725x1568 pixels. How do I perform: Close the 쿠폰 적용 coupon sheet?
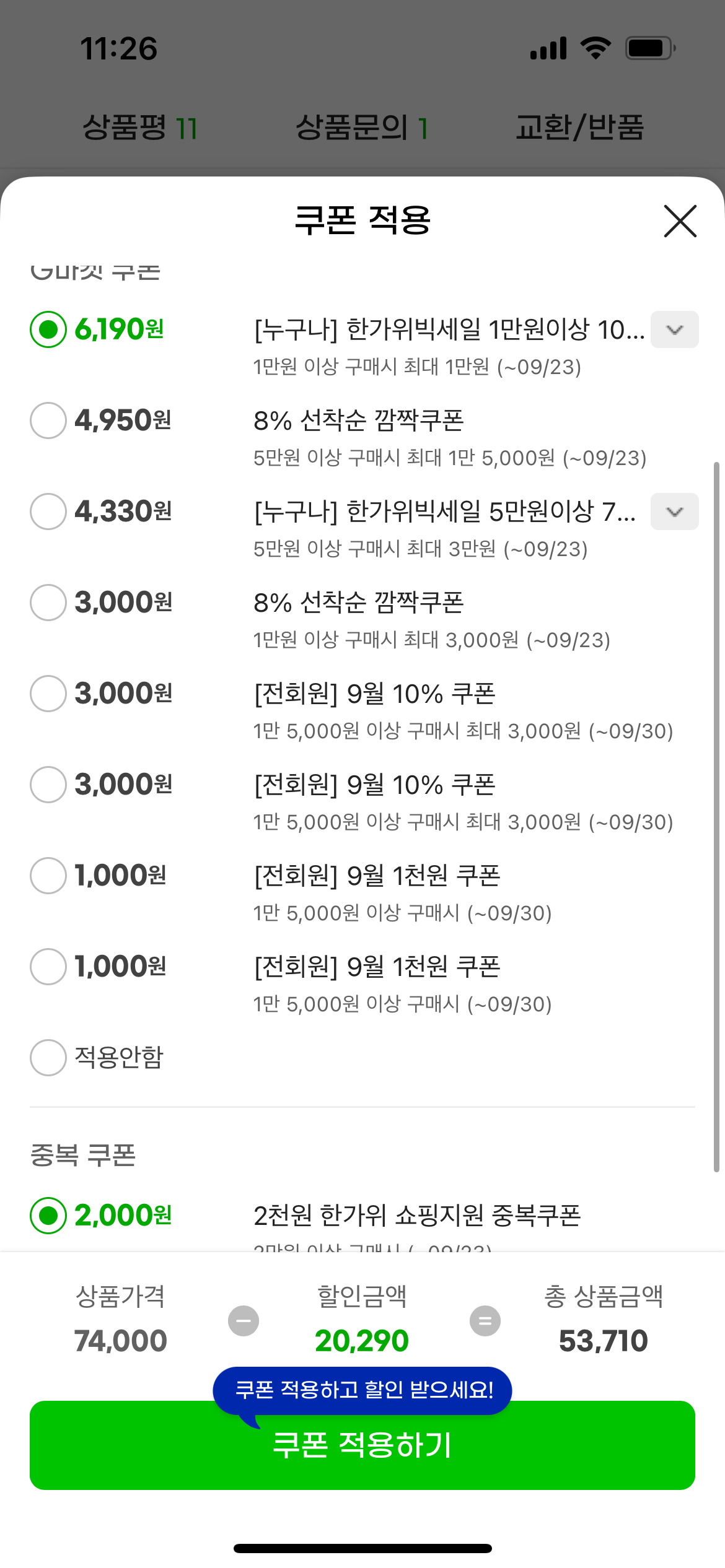(680, 221)
